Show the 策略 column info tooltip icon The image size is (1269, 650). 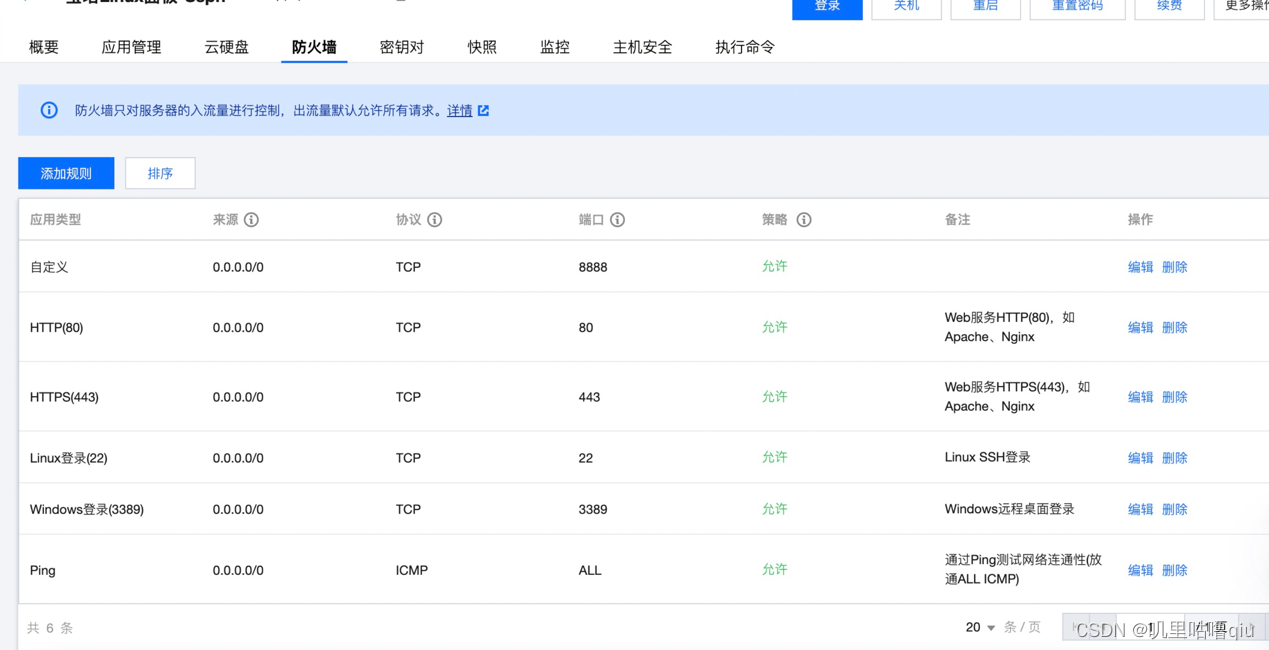804,220
